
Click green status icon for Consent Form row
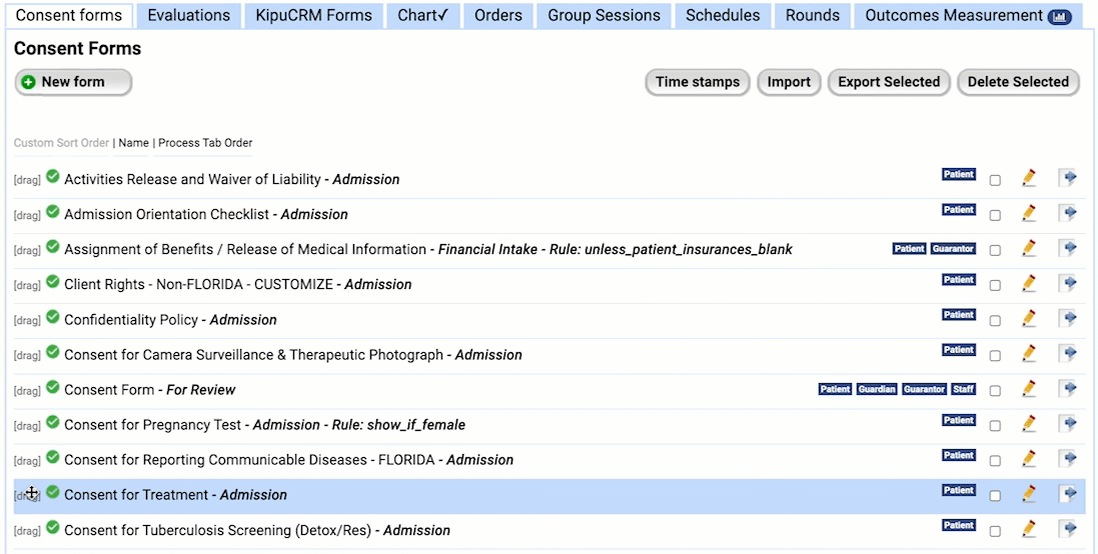53,388
